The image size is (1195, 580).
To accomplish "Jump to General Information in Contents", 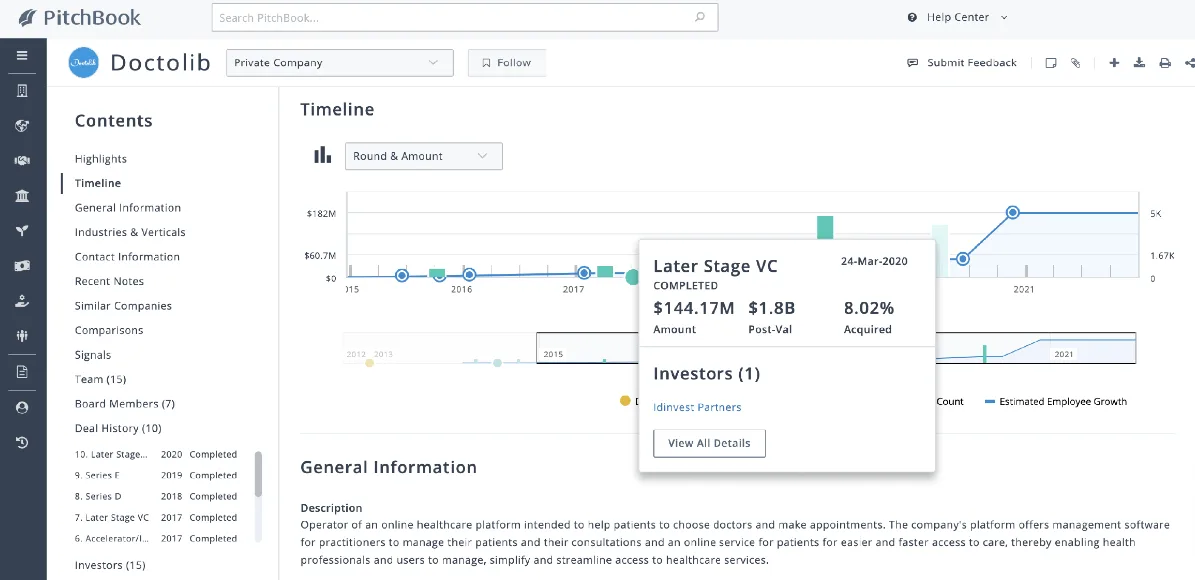I will click(x=128, y=207).
